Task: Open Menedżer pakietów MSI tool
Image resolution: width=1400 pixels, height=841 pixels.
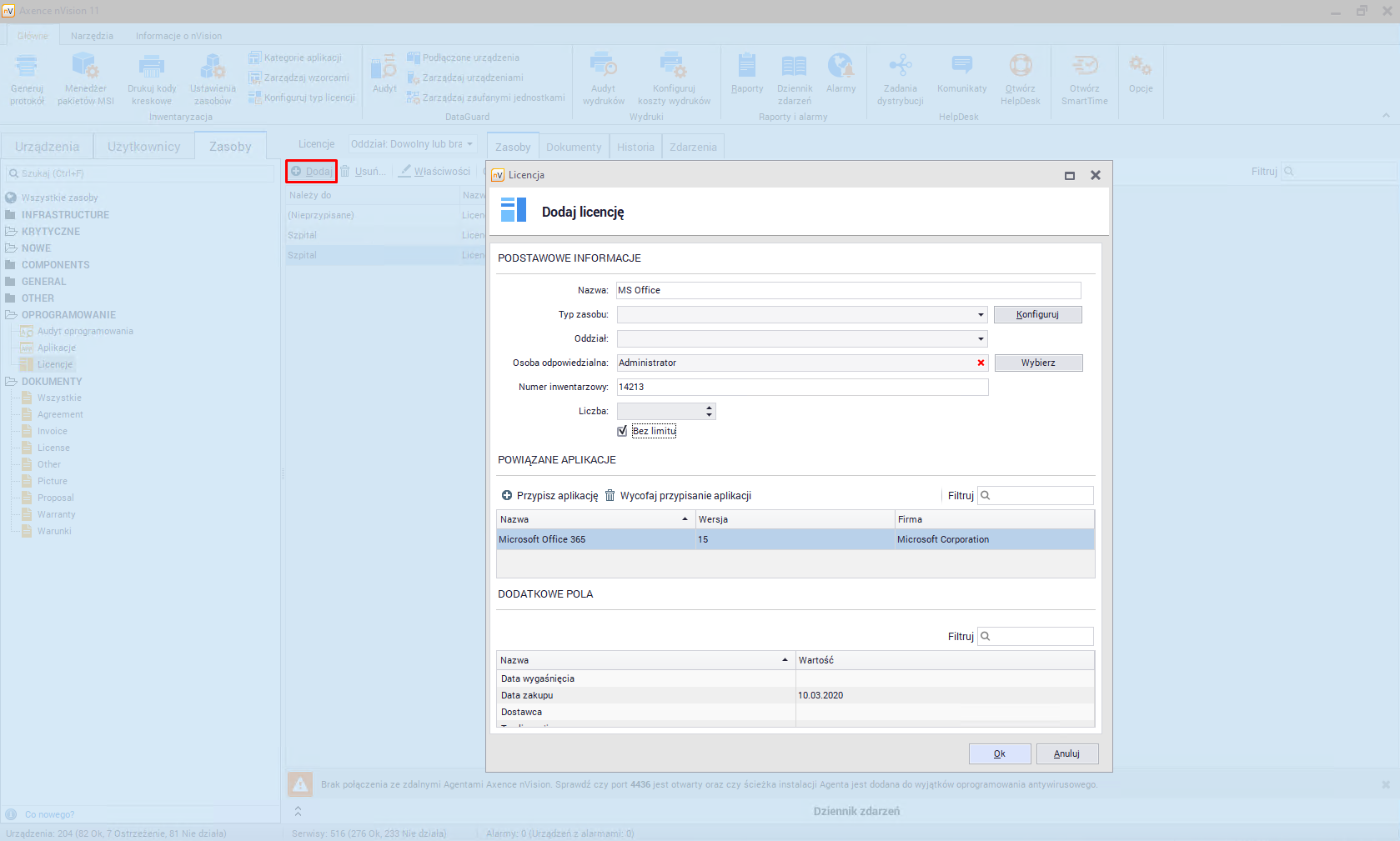Action: 85,66
